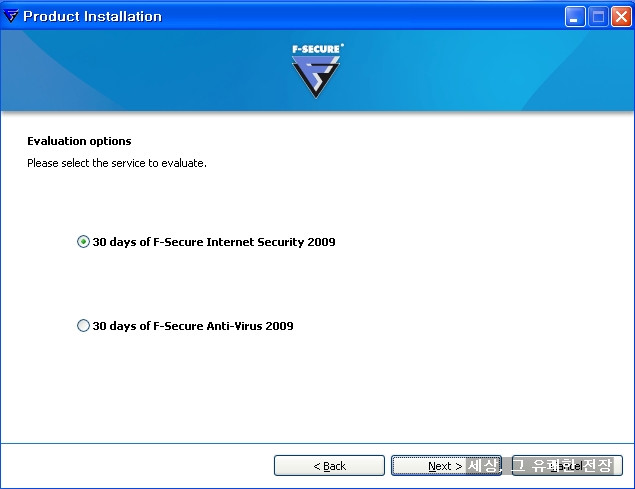Click "Please select the service to evaluate." text
The width and height of the screenshot is (635, 489).
pyautogui.click(x=117, y=163)
